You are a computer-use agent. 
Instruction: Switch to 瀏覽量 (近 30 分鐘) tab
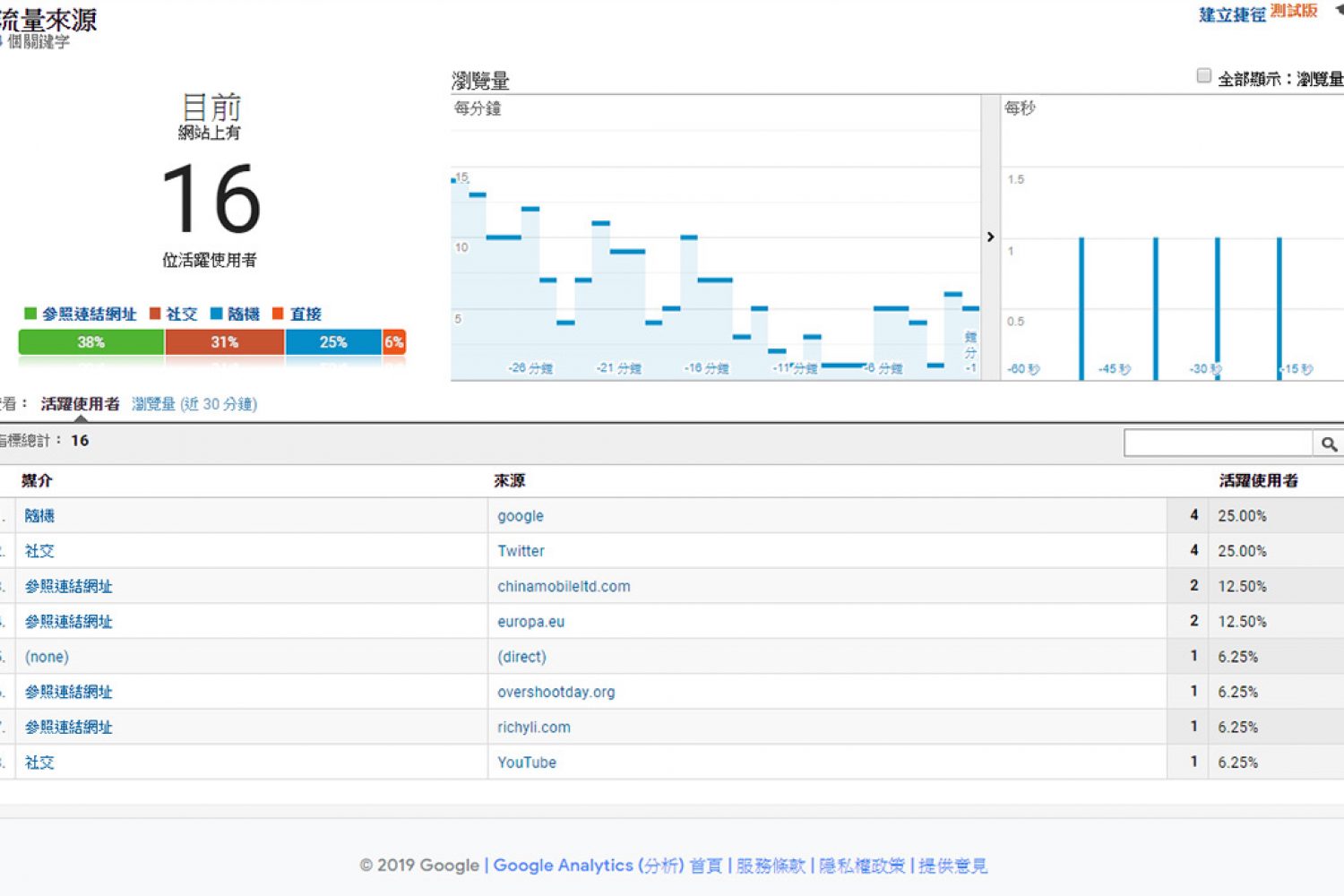[194, 404]
